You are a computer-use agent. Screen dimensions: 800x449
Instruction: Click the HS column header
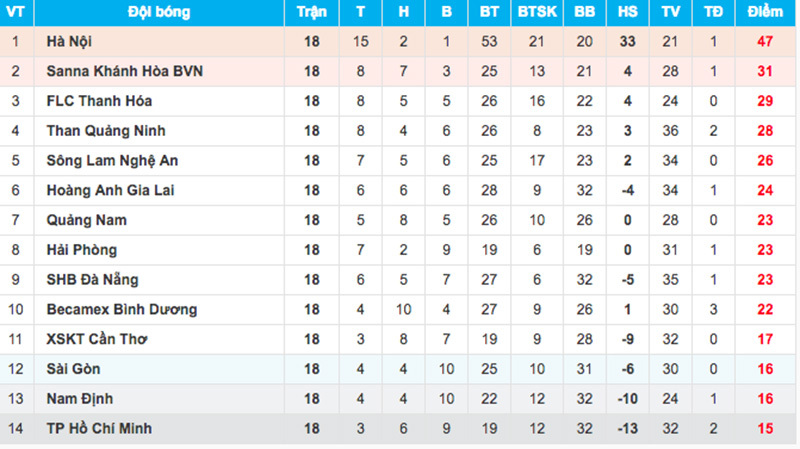pyautogui.click(x=627, y=13)
